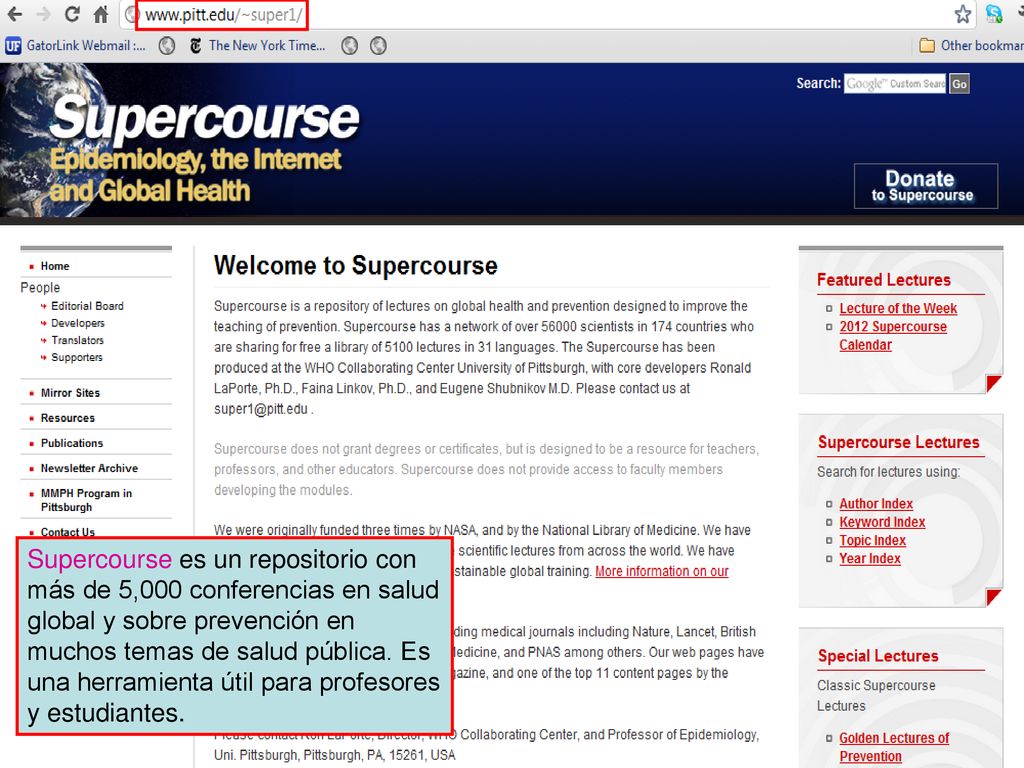Open the Newsletter Archive menu item
The image size is (1024, 768).
point(89,468)
